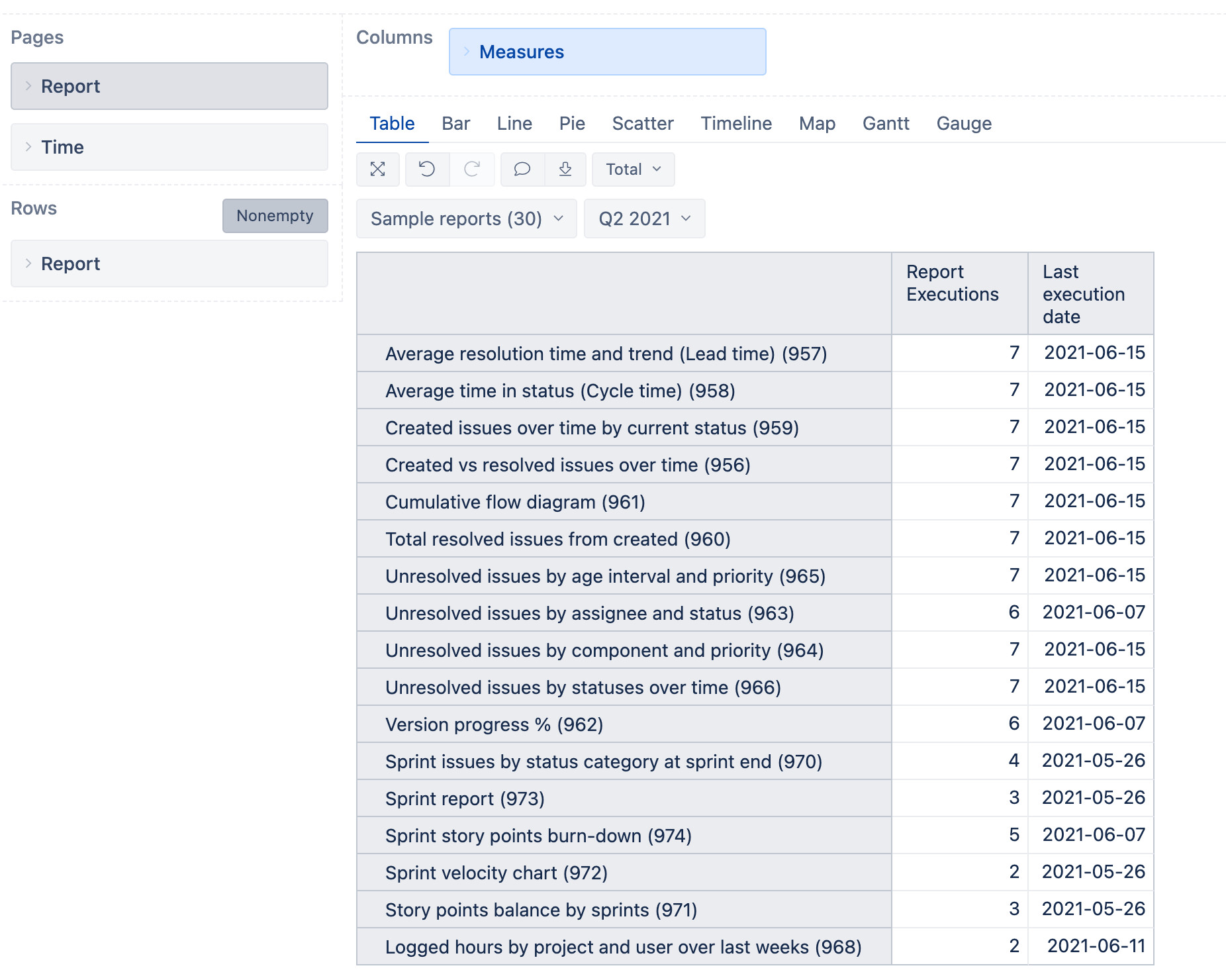Viewport: 1226px width, 980px height.
Task: Open the Total aggregation dropdown
Action: (632, 169)
